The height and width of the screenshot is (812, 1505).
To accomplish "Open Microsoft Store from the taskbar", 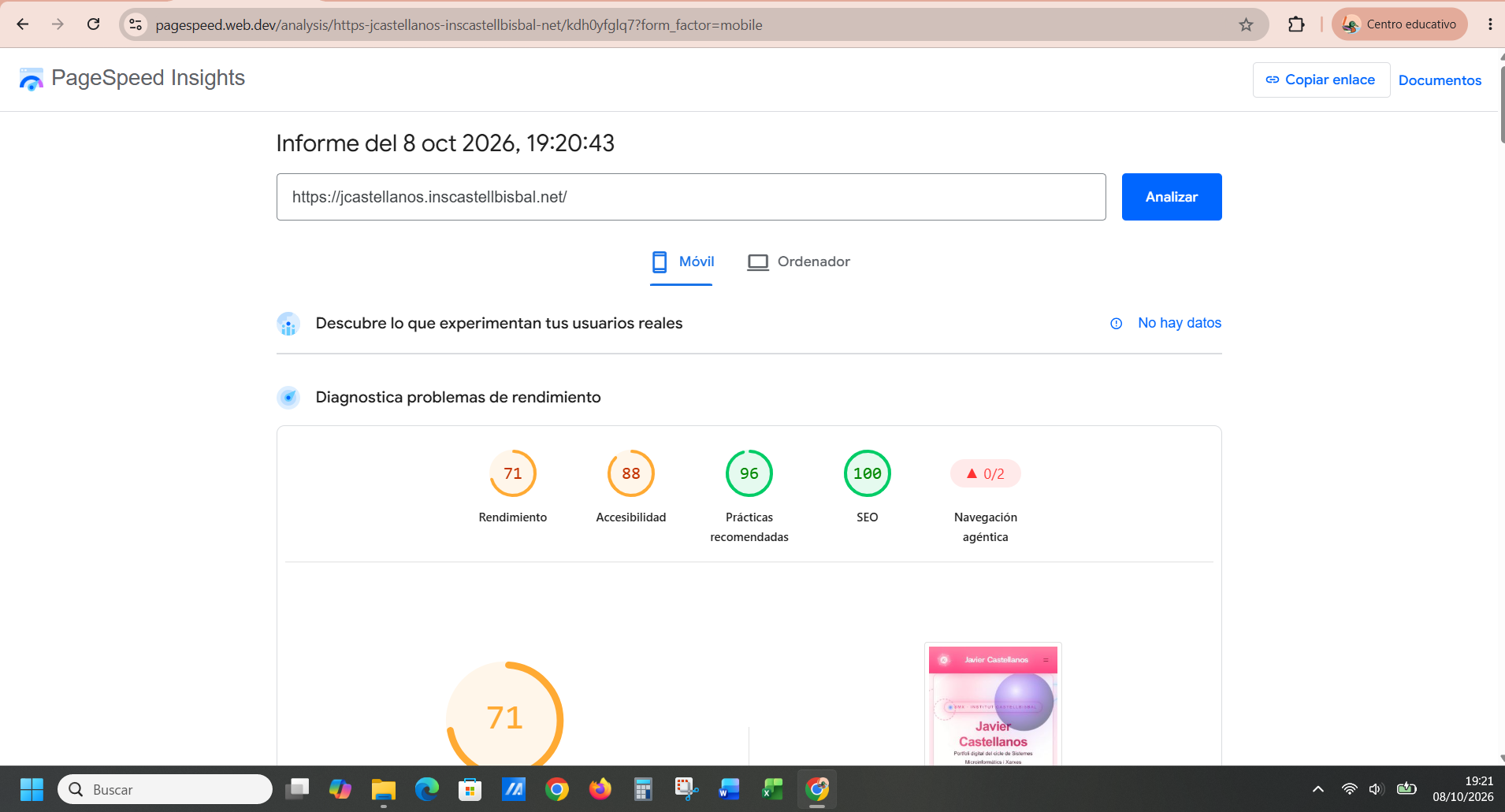I will [470, 789].
